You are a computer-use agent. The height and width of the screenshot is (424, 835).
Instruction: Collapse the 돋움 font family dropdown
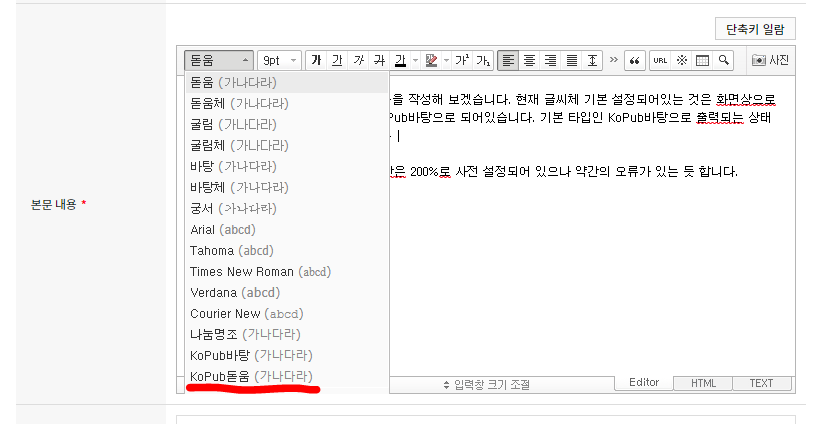[219, 60]
